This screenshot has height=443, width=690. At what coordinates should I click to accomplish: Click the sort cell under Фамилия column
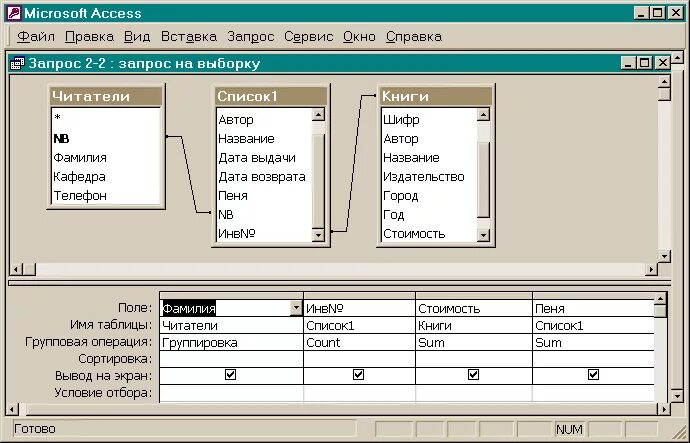click(x=231, y=359)
